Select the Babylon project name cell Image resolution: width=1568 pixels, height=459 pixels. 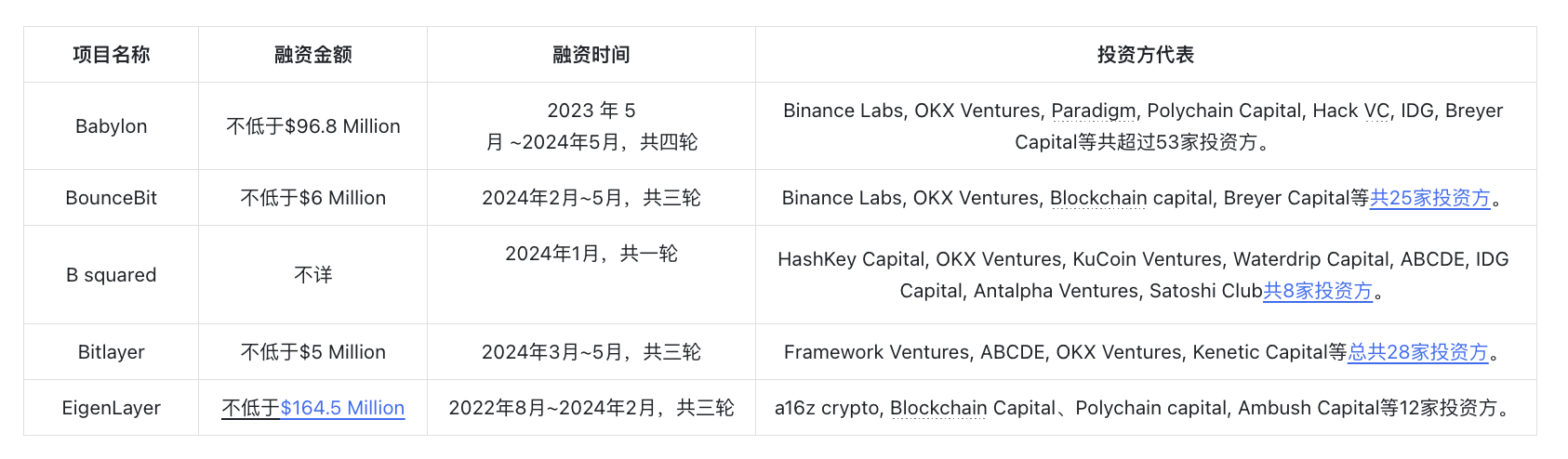tap(112, 126)
